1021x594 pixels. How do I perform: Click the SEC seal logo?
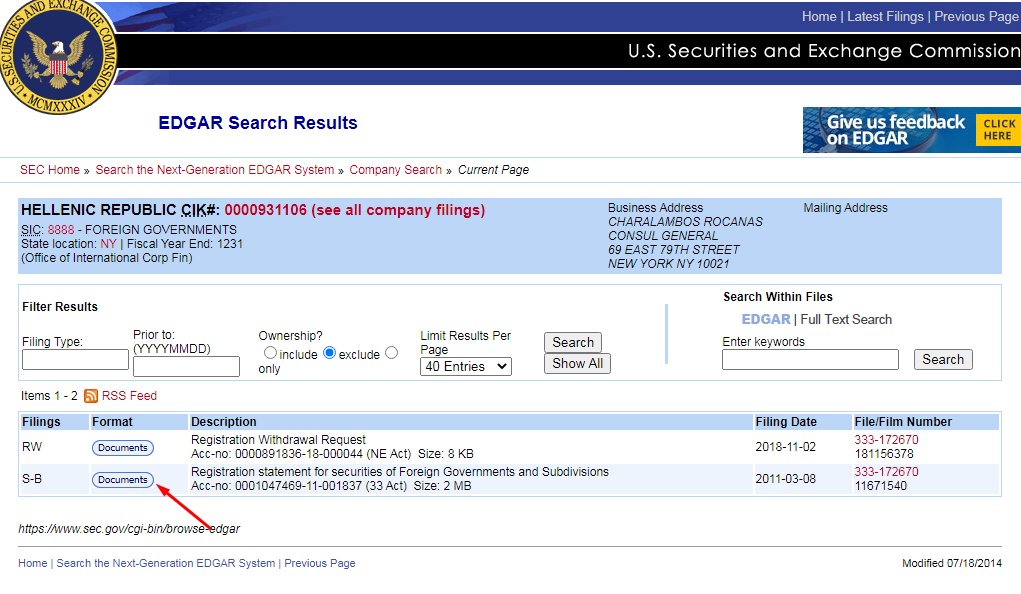[58, 56]
